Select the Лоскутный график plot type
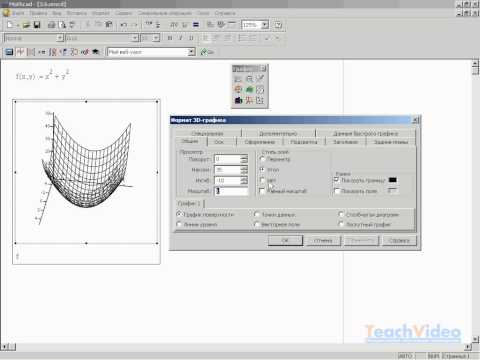 pos(341,224)
